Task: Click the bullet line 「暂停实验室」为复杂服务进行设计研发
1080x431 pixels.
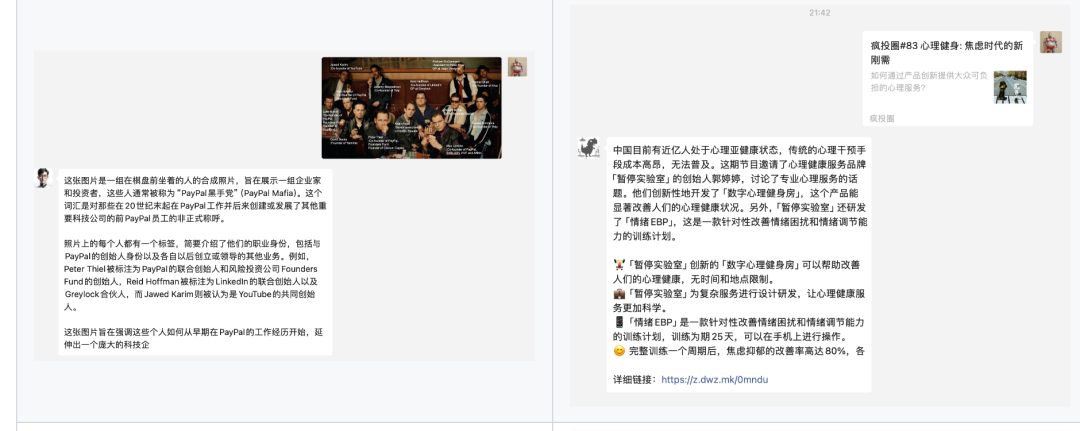Action: click(738, 300)
